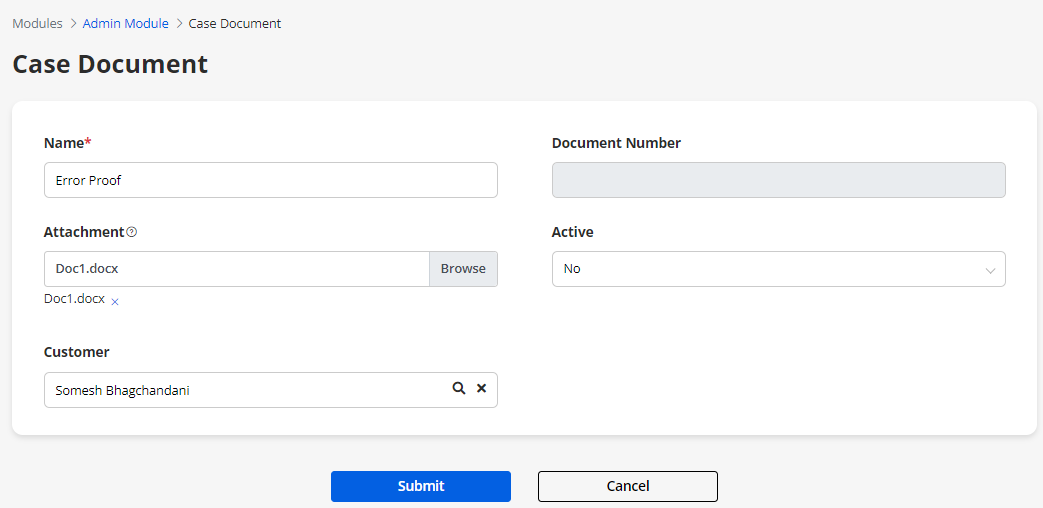
Task: Cancel the Case Document form
Action: point(627,486)
